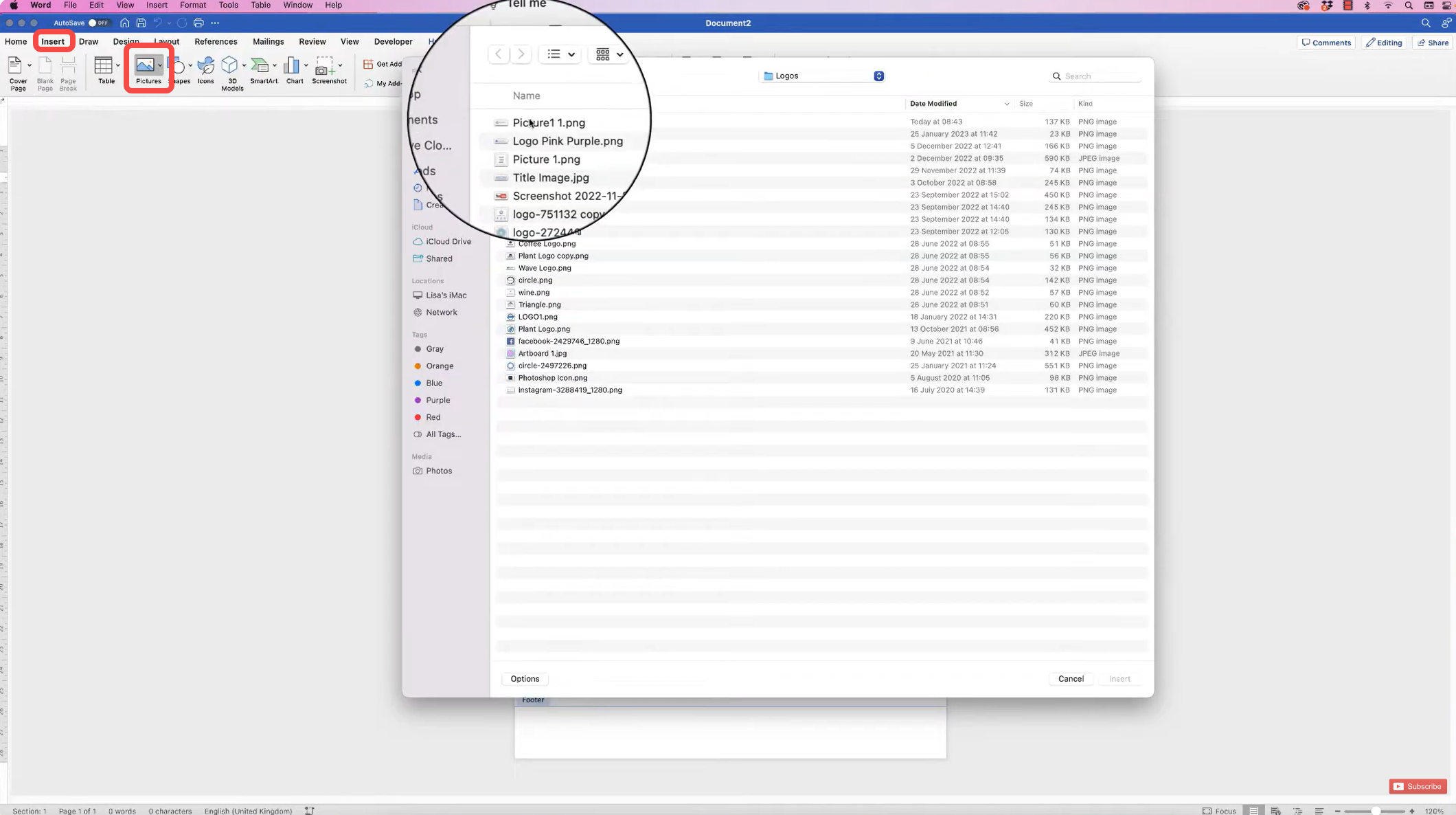Expand the Pictures dropdown arrow

click(x=160, y=65)
